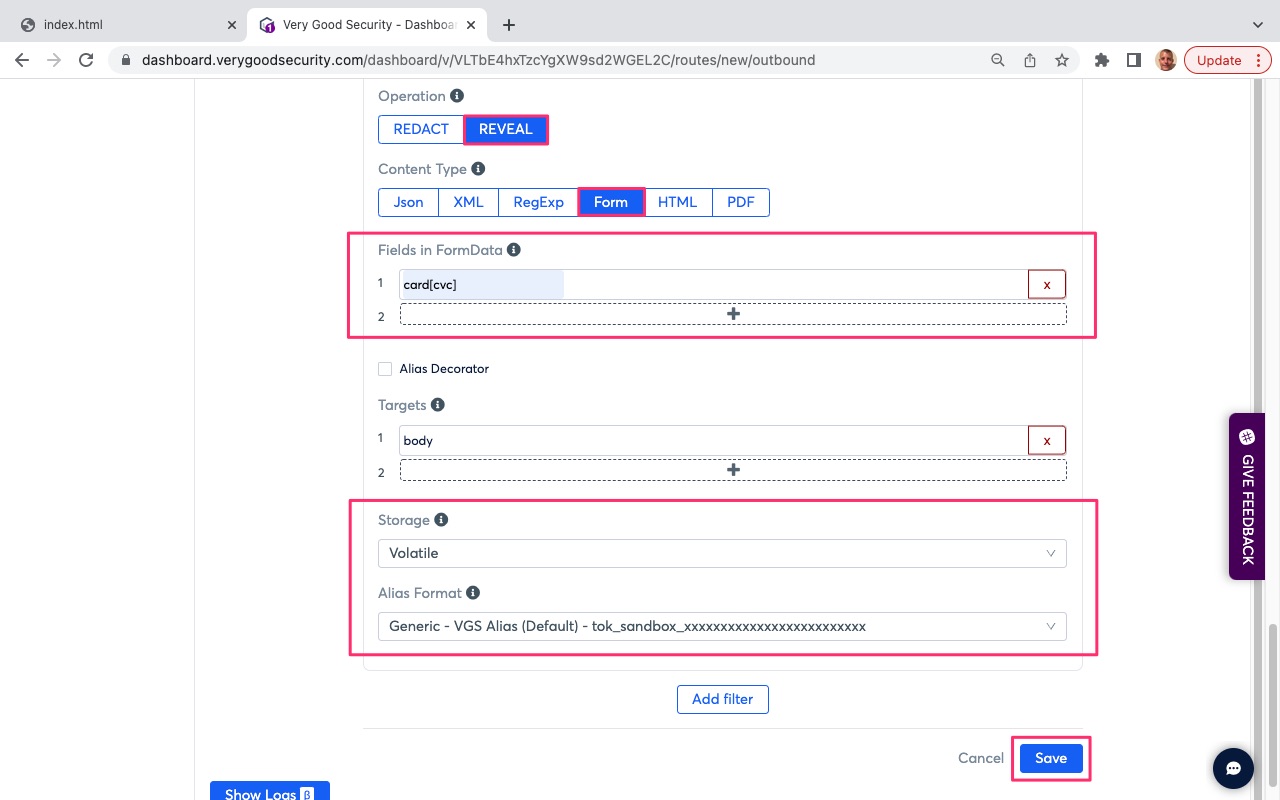Screen dimensions: 1280x800
Task: Close the Very Good Security tab
Action: pos(471,25)
